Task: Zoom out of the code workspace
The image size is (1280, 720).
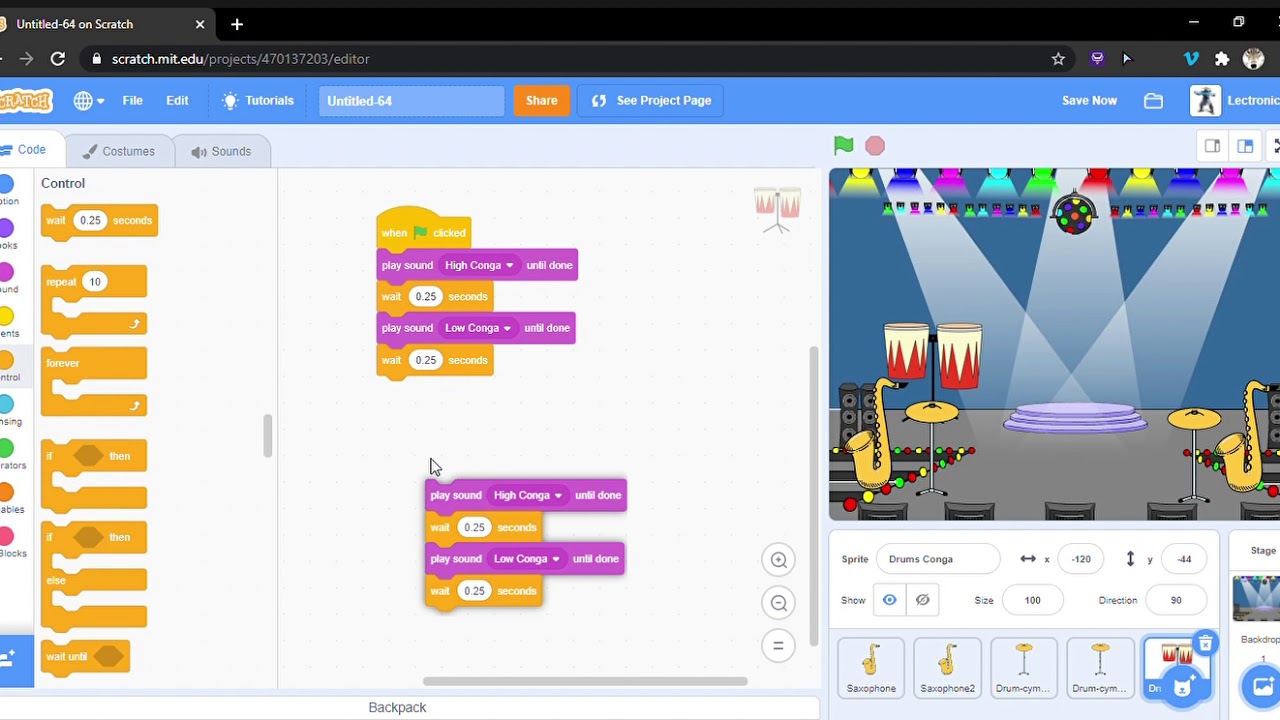Action: click(x=778, y=603)
